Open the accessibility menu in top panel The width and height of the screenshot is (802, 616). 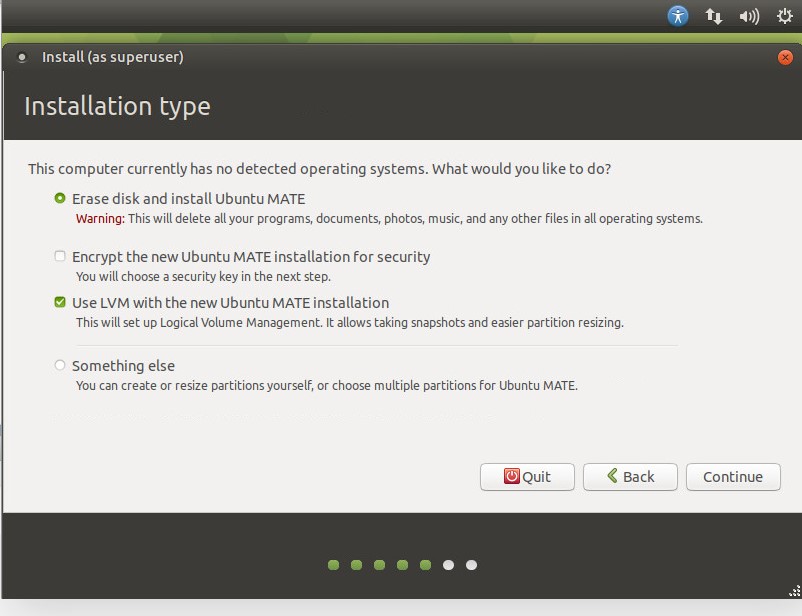point(678,16)
